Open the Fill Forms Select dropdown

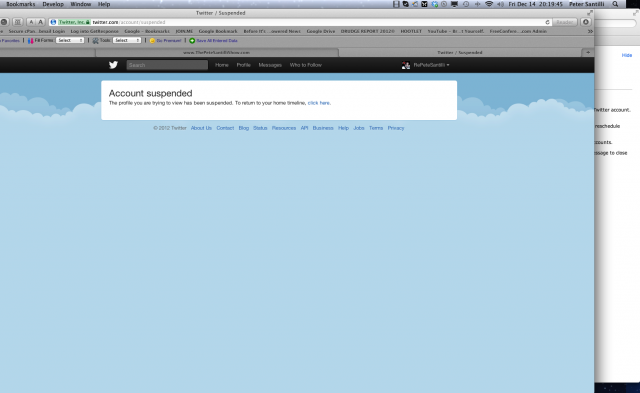tap(70, 40)
